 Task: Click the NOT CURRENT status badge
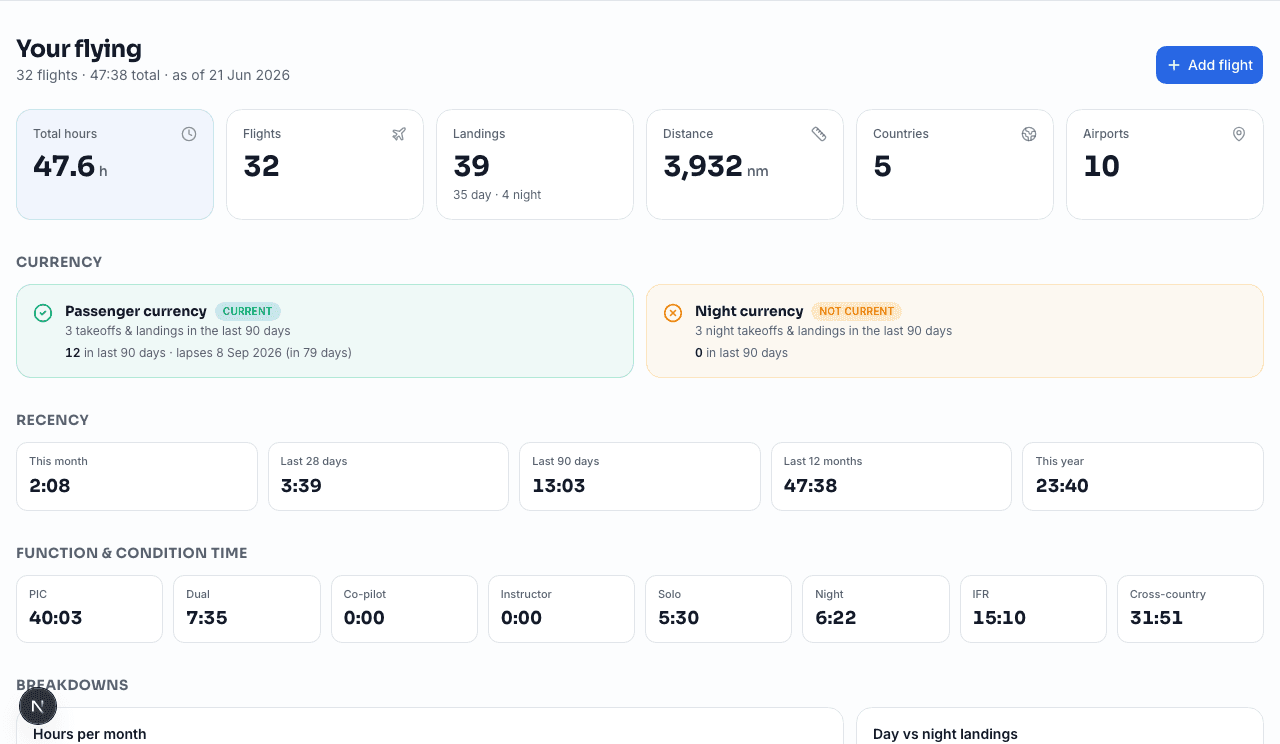click(856, 311)
